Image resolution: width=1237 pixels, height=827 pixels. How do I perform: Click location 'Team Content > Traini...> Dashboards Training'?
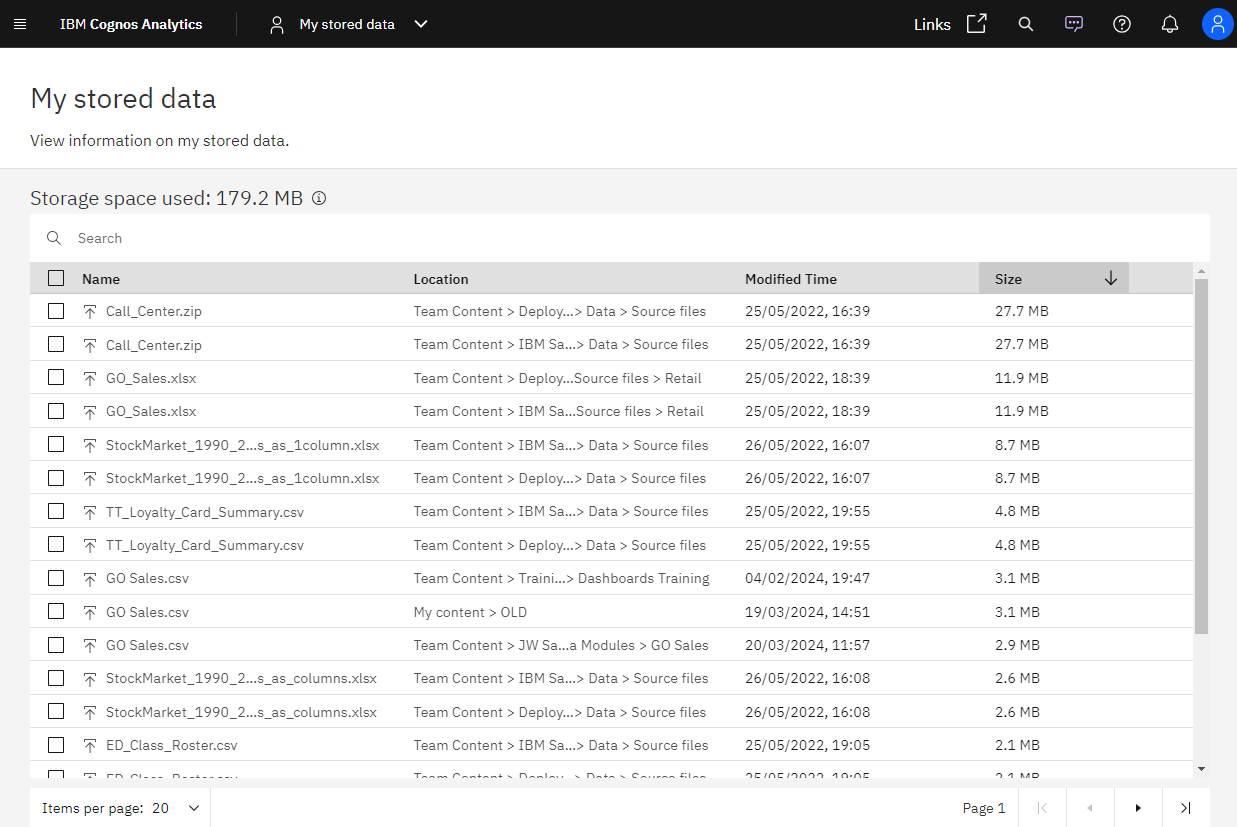pyautogui.click(x=561, y=578)
